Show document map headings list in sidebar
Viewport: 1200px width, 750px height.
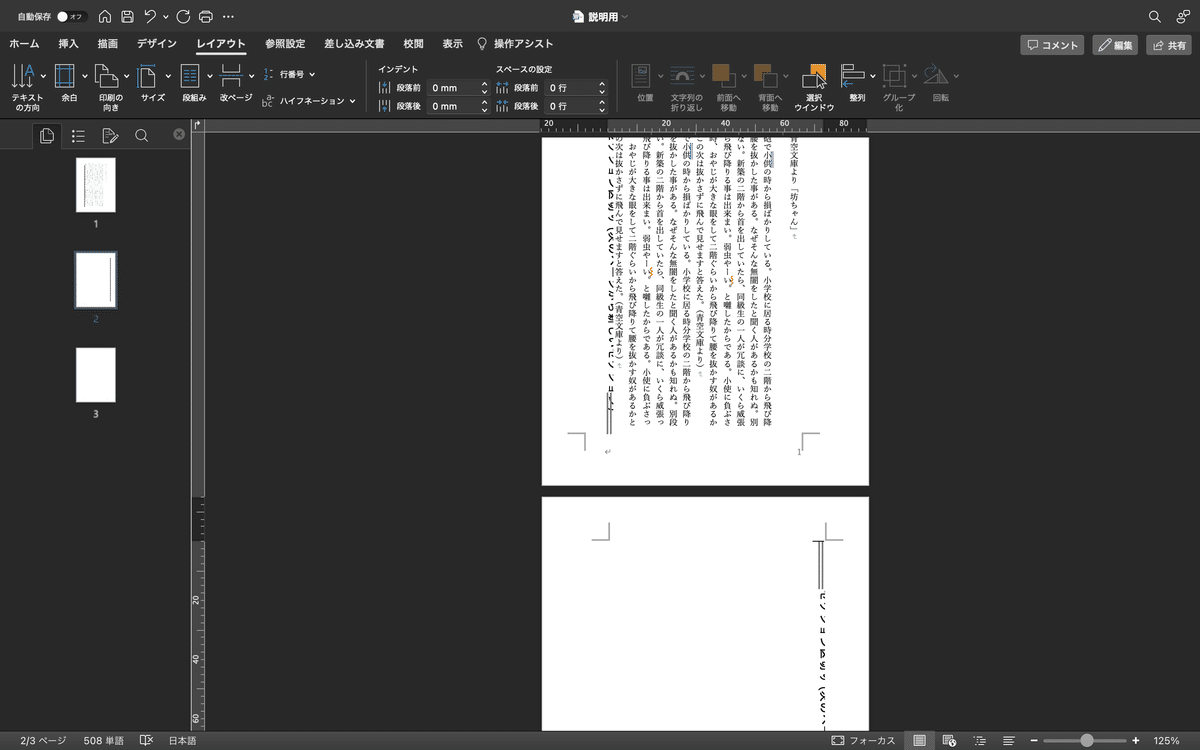tap(78, 136)
